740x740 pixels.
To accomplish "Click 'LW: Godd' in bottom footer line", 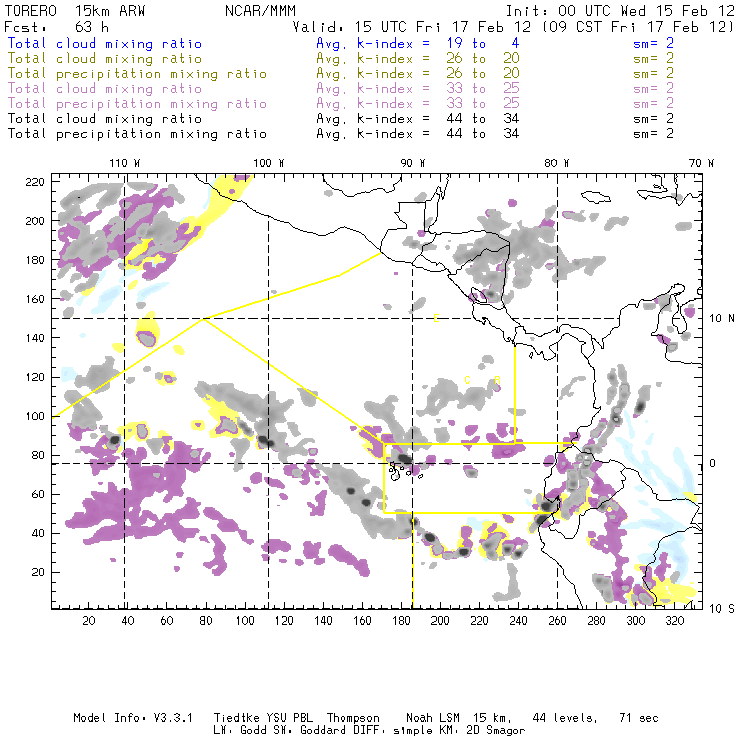I will tap(240, 731).
